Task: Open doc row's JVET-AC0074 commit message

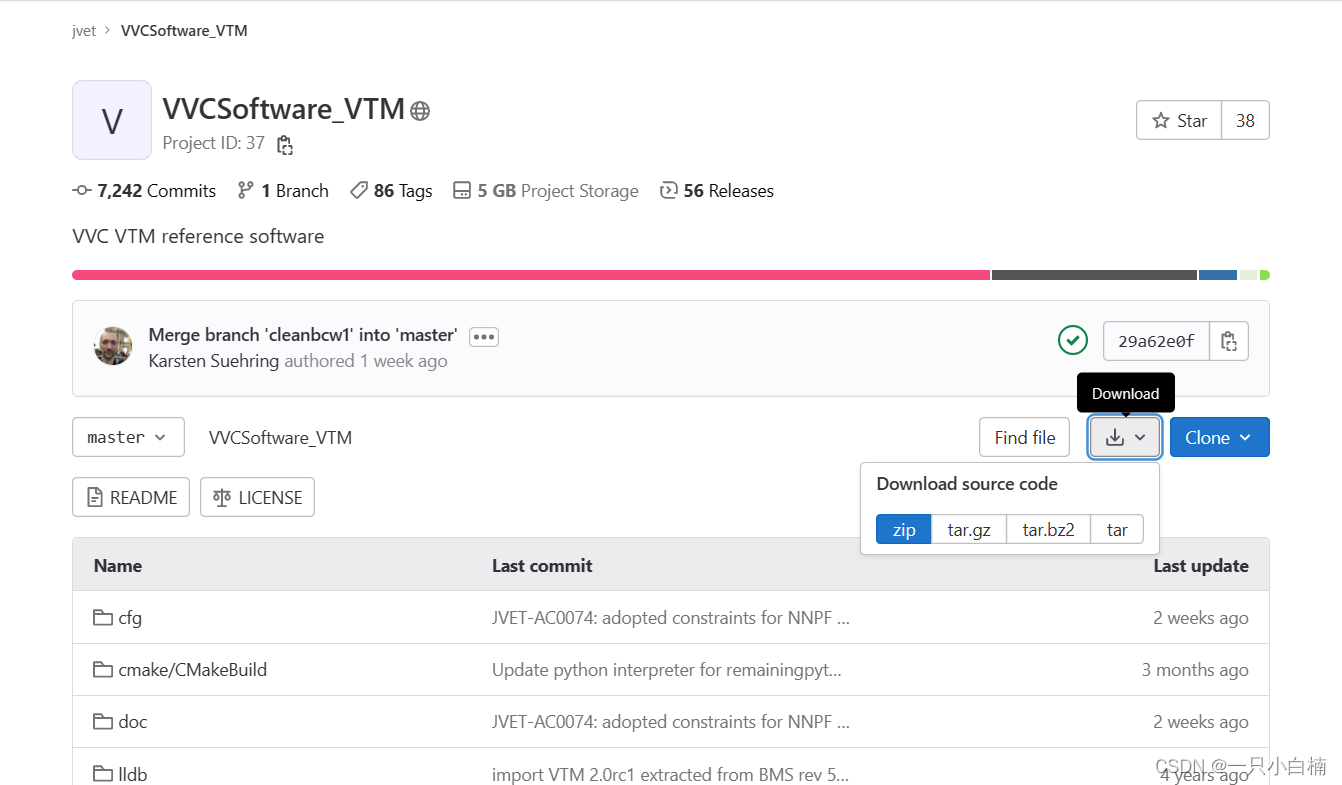Action: pos(671,722)
